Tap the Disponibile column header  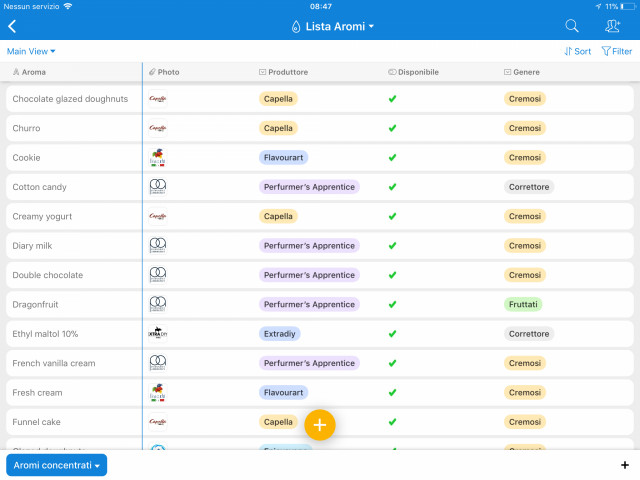click(x=413, y=72)
